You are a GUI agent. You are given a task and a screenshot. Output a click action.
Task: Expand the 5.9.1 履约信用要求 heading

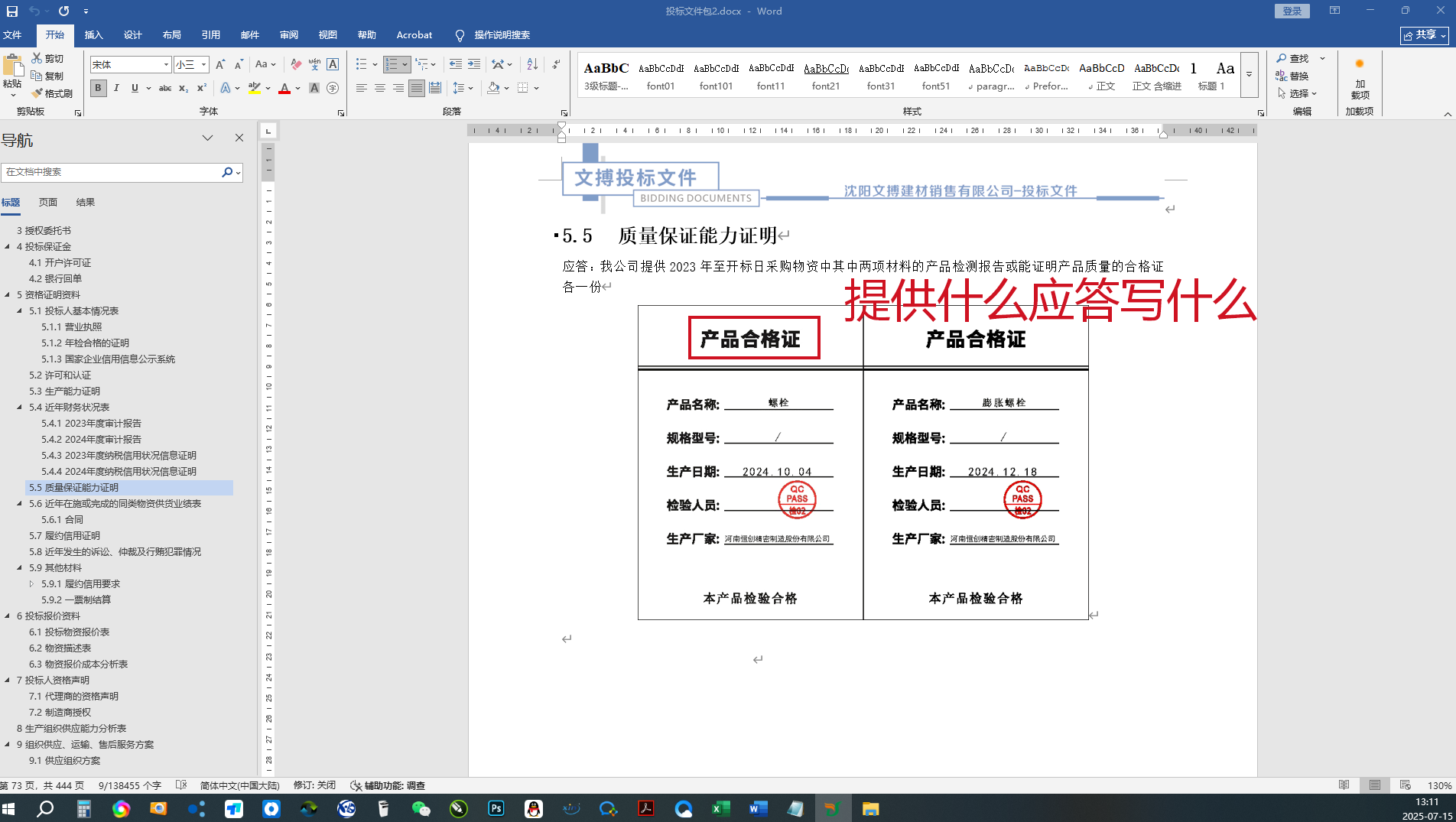pos(31,584)
